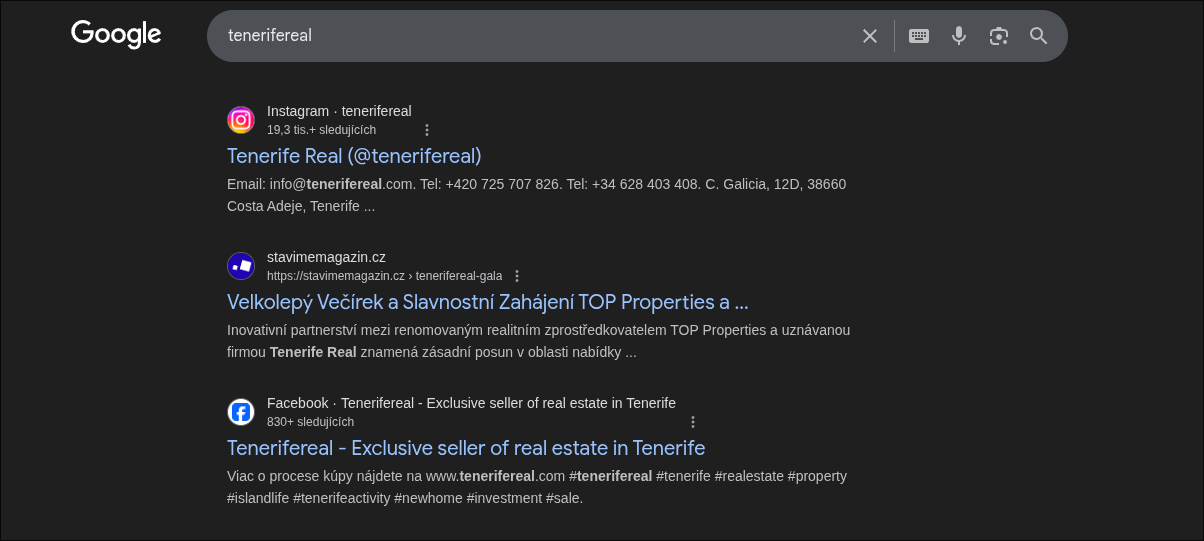The image size is (1204, 541).
Task: Start voice search with microphone
Action: 958,36
